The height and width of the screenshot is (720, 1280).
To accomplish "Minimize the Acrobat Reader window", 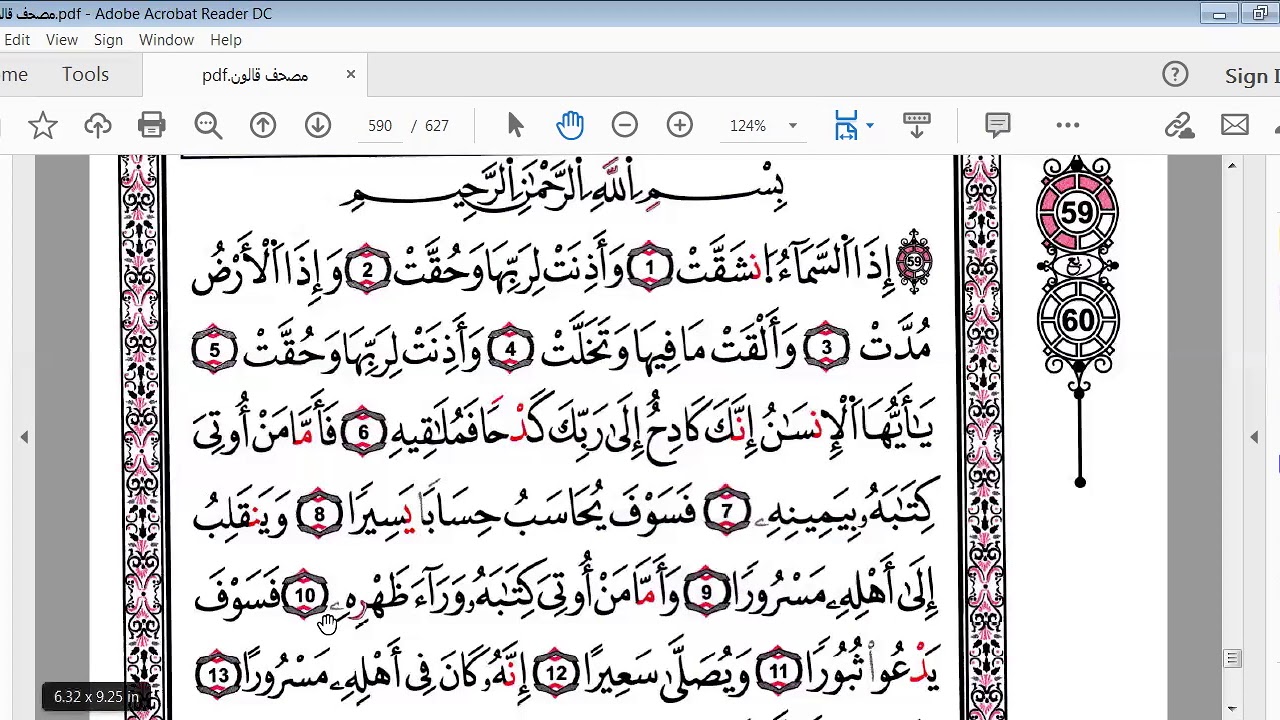I will point(1220,14).
